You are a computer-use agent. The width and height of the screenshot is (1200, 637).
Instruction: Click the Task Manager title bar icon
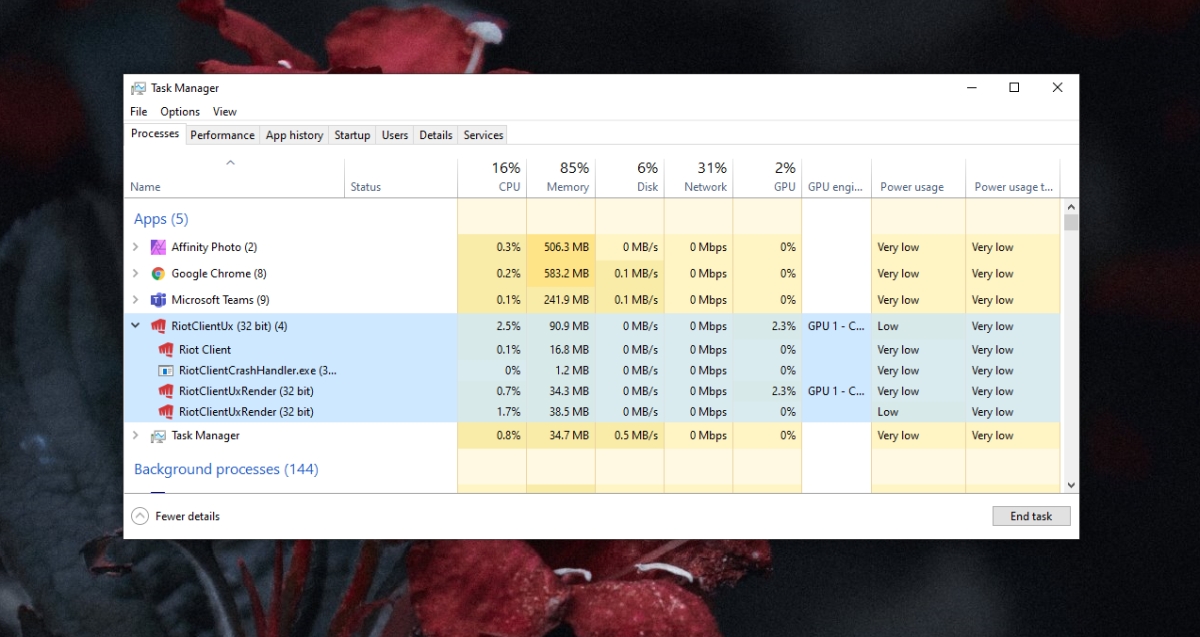tap(138, 88)
